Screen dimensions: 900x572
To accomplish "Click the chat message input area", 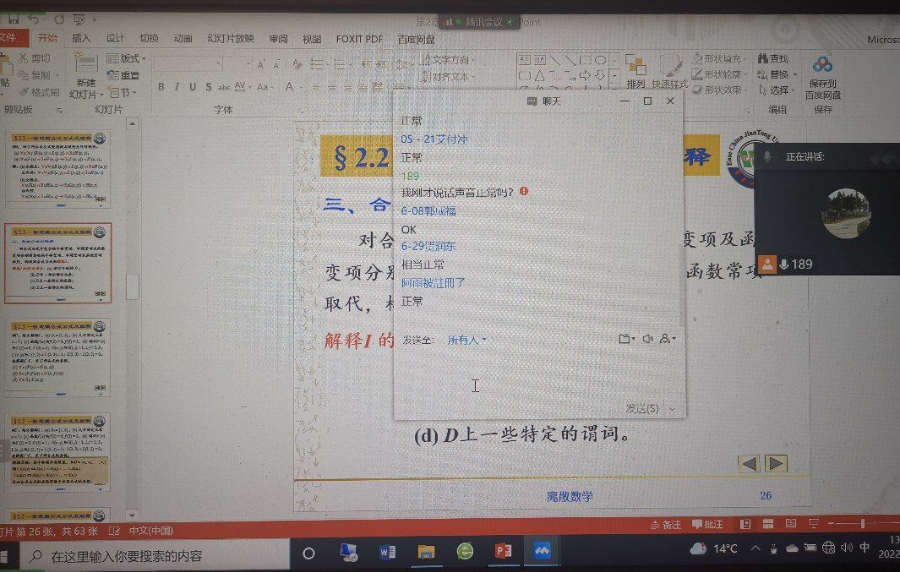I will click(x=538, y=376).
